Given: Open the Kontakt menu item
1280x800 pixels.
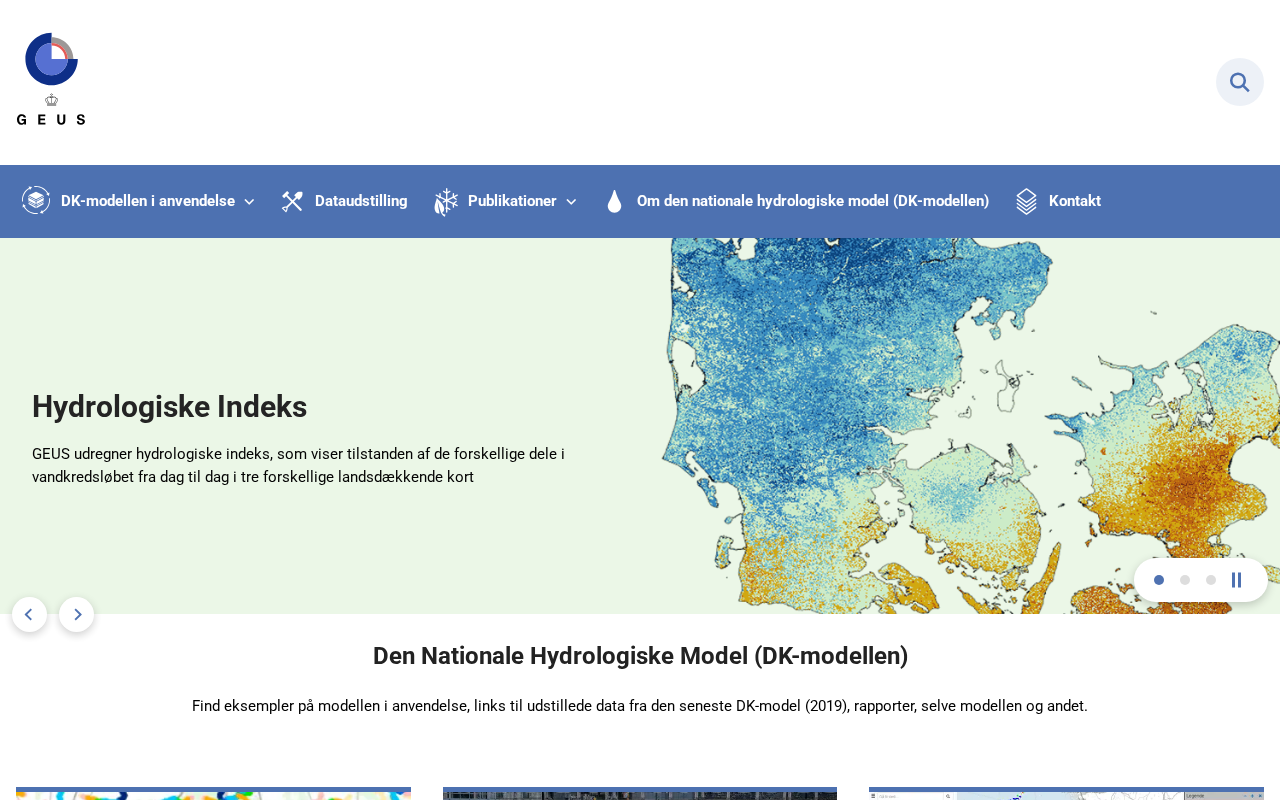Looking at the screenshot, I should click(1075, 201).
